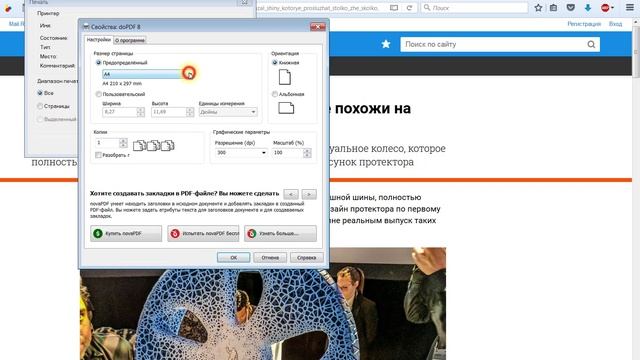The height and width of the screenshot is (360, 640).
Task: Click the Firefox reader view icon
Action: [393, 8]
